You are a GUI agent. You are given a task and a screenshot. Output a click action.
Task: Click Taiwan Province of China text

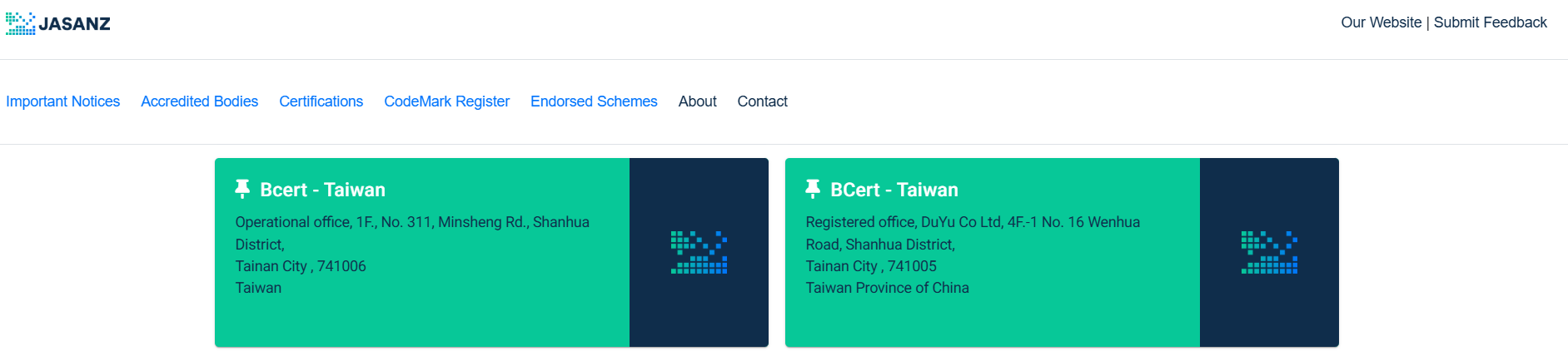click(x=888, y=288)
